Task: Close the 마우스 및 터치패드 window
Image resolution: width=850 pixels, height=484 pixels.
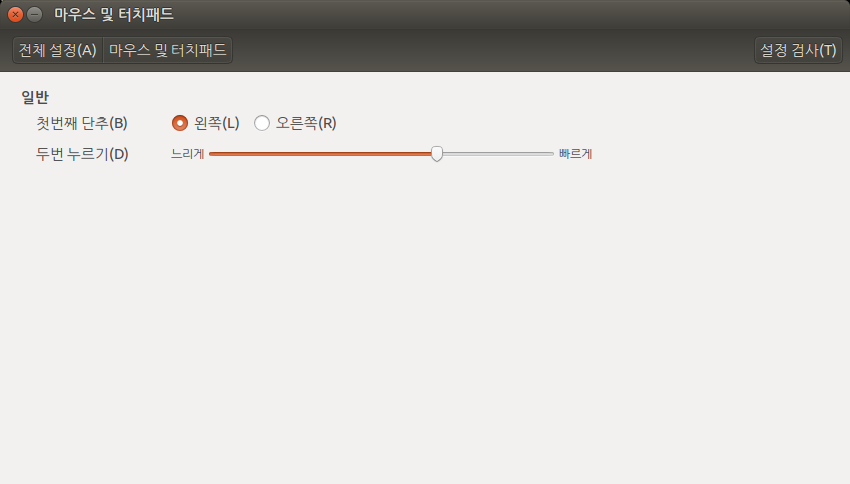Action: click(15, 15)
